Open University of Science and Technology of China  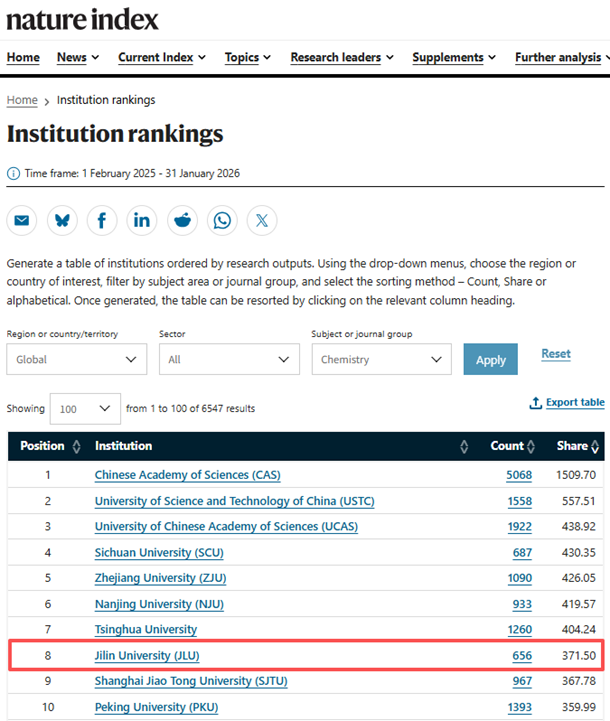[234, 501]
